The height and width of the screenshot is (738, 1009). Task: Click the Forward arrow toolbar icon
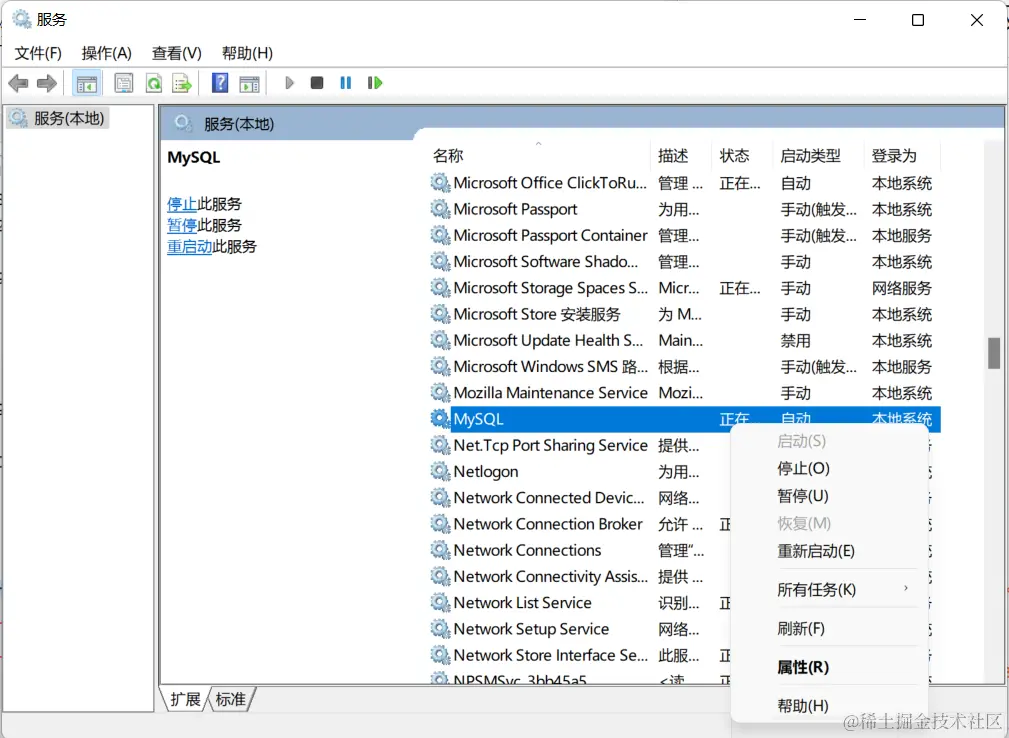coord(47,83)
